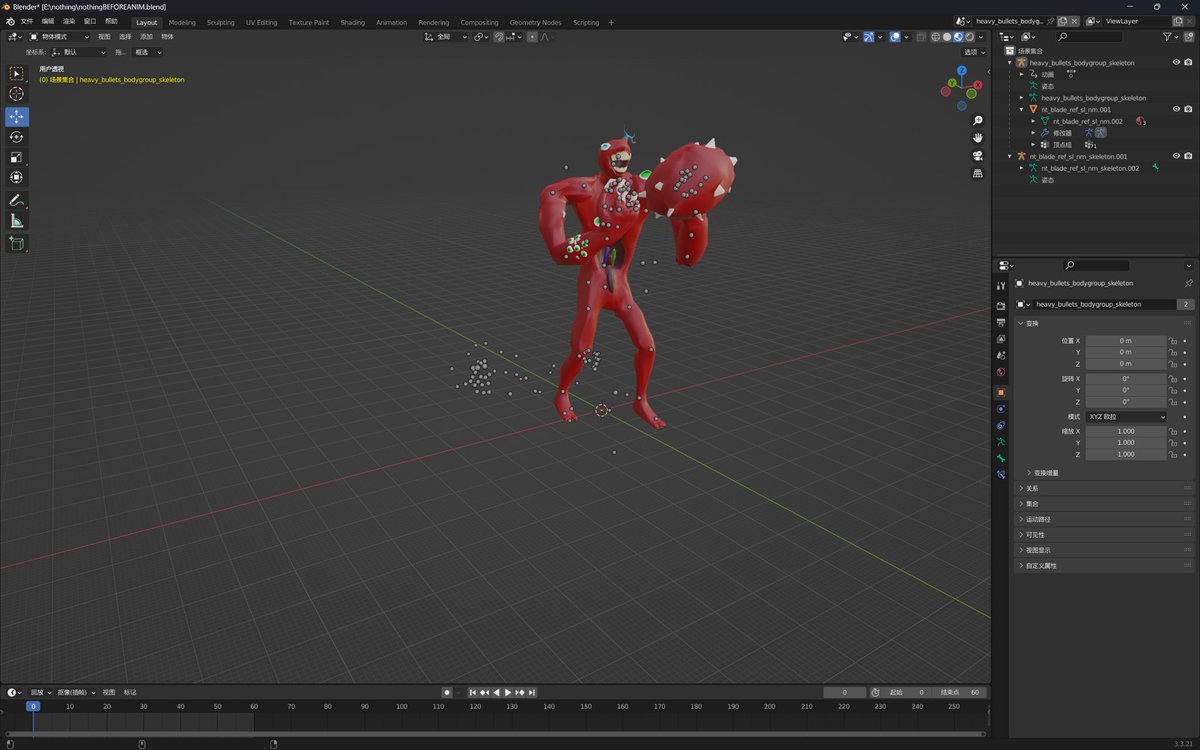Collapse nt_blade_ref_sl_nm.001 in outliner
This screenshot has width=1200, height=750.
coord(1021,109)
